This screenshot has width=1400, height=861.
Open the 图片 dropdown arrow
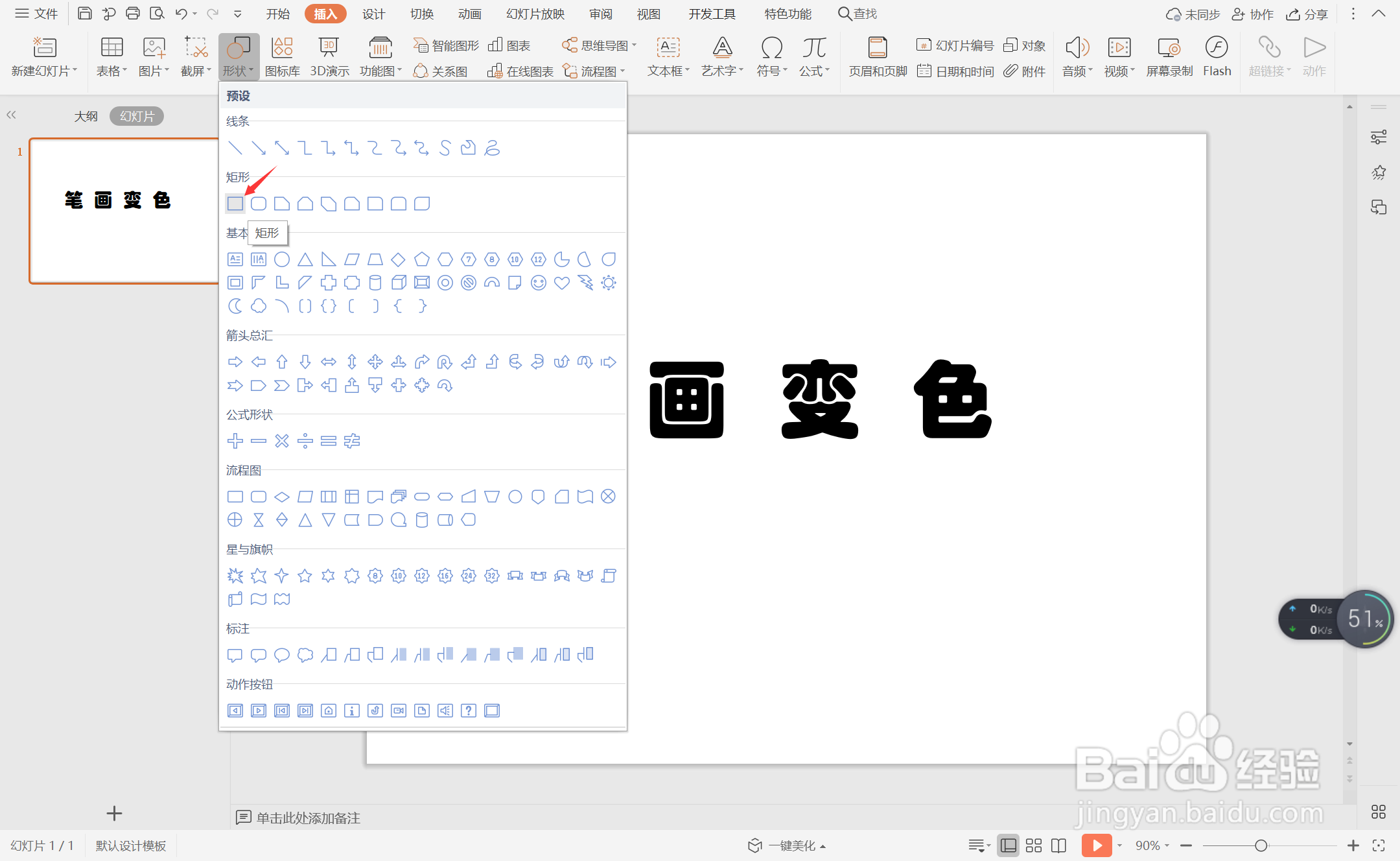(x=166, y=71)
